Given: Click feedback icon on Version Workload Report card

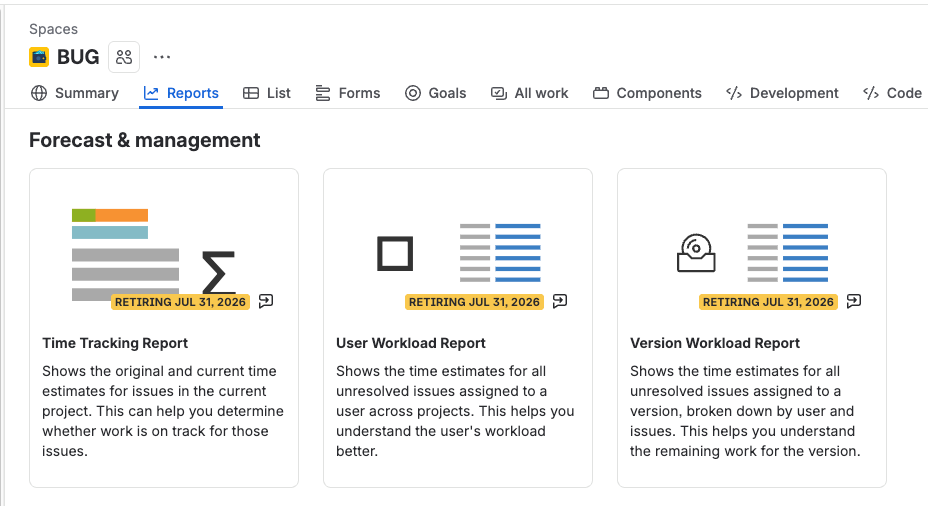Looking at the screenshot, I should (x=854, y=301).
